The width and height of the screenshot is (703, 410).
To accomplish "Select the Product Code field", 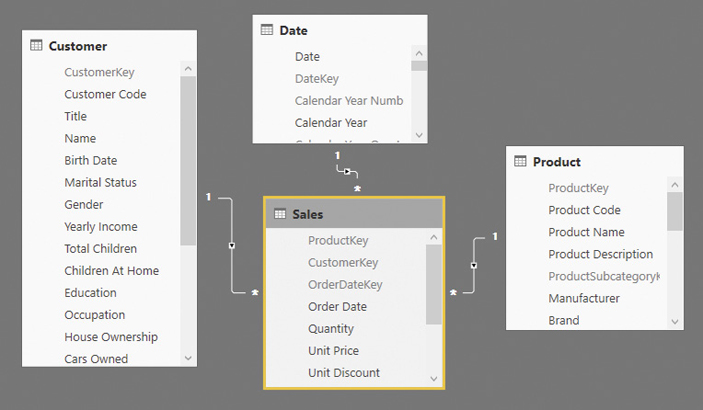I will pos(585,210).
